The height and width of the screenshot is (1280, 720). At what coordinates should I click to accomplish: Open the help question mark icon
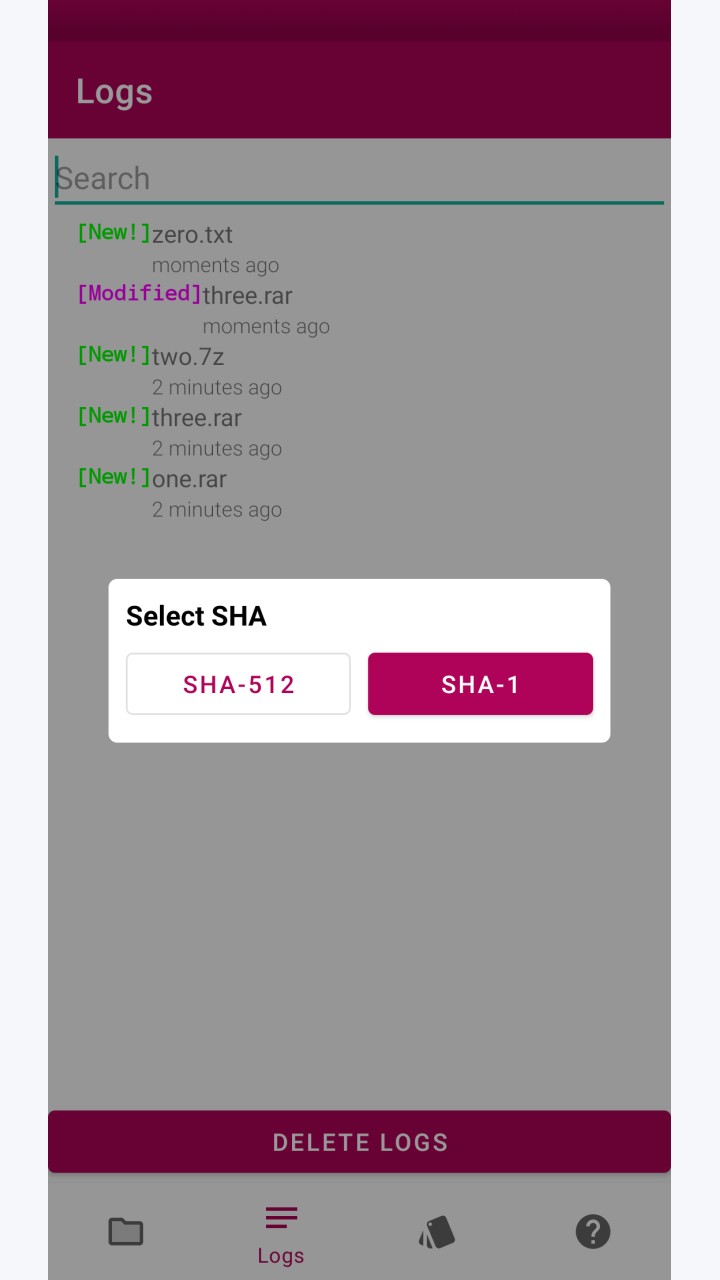tap(593, 1231)
